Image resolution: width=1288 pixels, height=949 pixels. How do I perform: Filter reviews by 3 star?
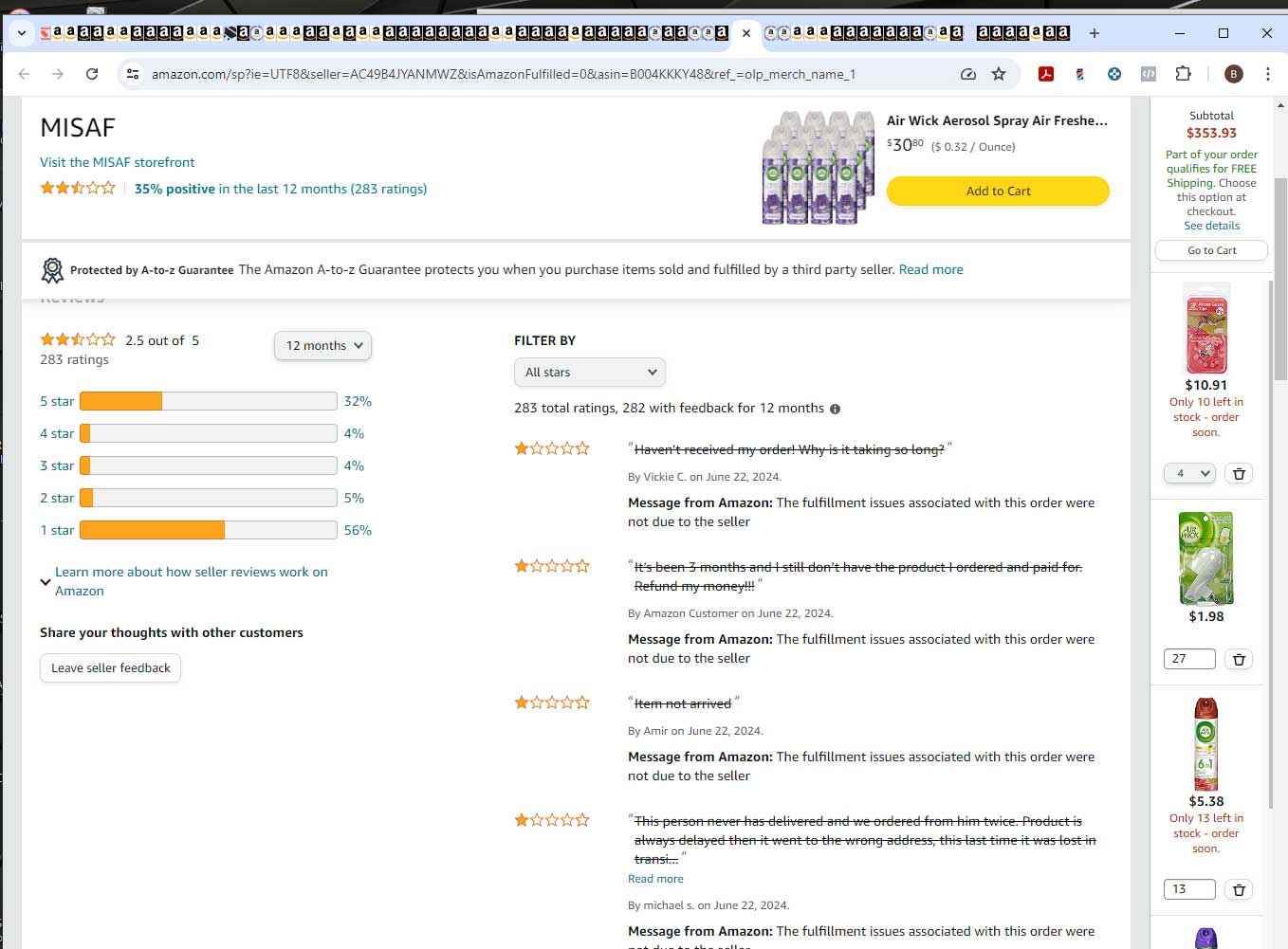57,465
